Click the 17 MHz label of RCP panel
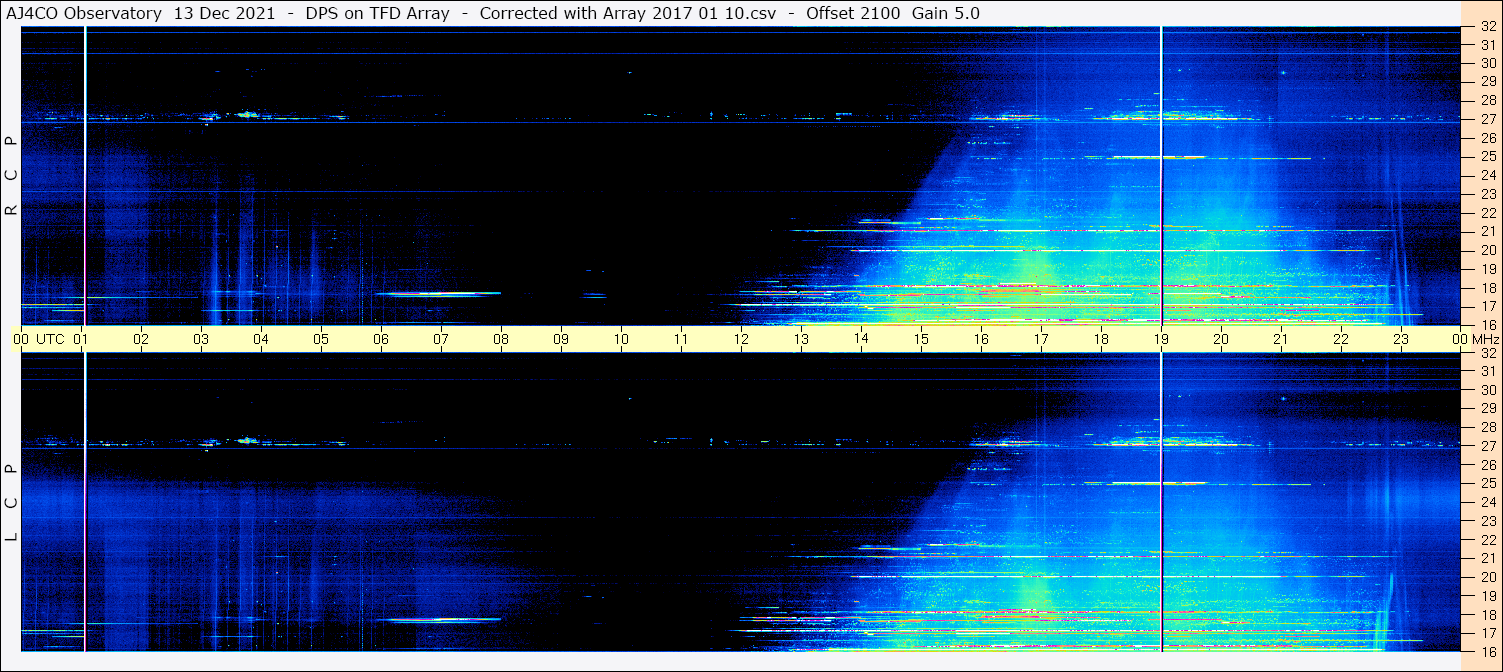Viewport: 1503px width, 672px height. [x=1487, y=306]
